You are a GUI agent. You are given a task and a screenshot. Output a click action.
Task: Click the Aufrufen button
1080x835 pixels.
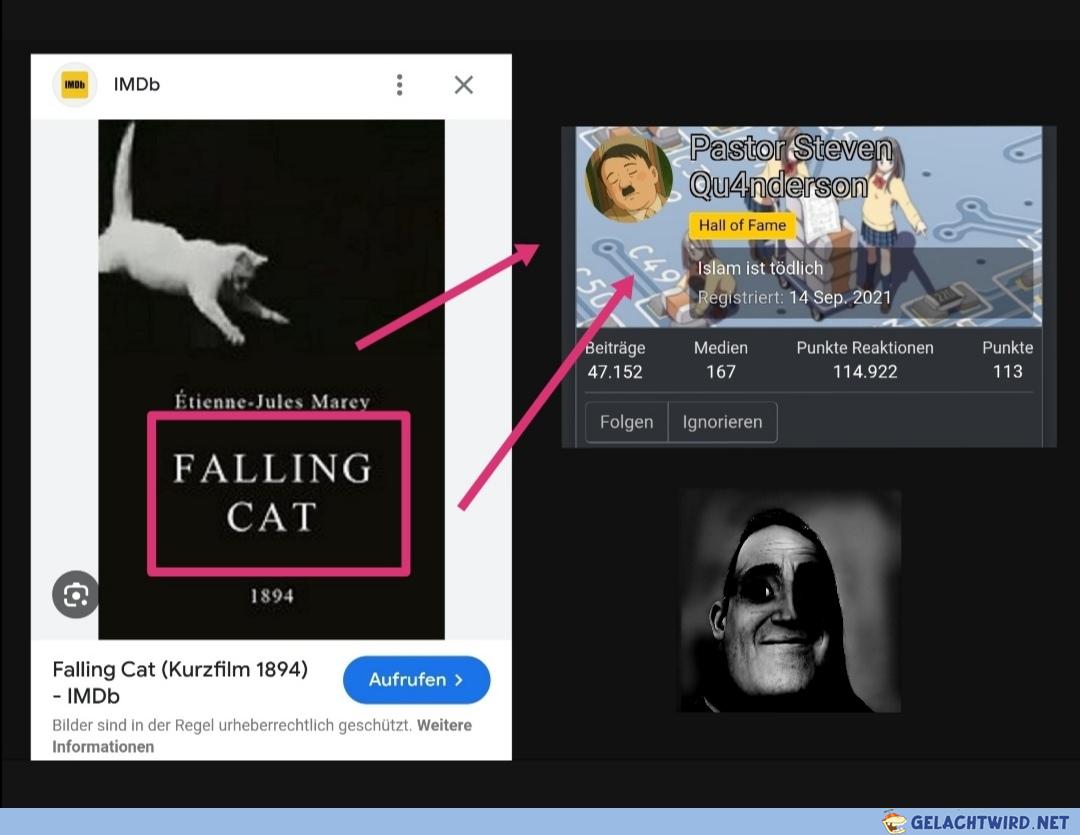coord(417,680)
